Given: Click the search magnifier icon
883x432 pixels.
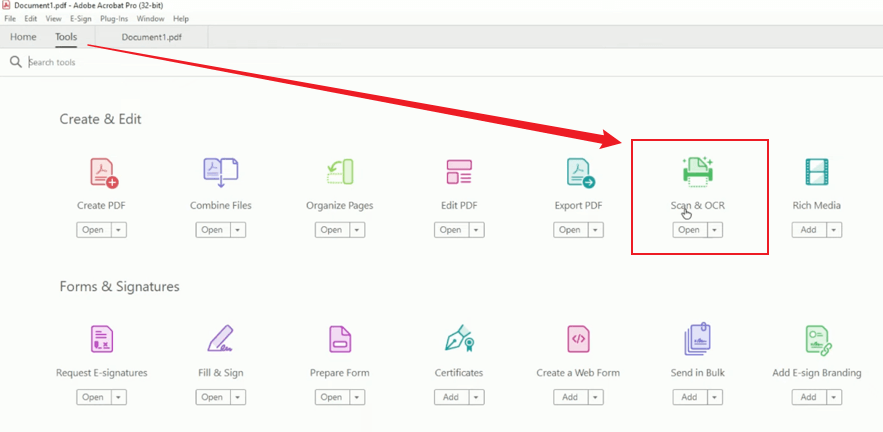Looking at the screenshot, I should (x=16, y=62).
